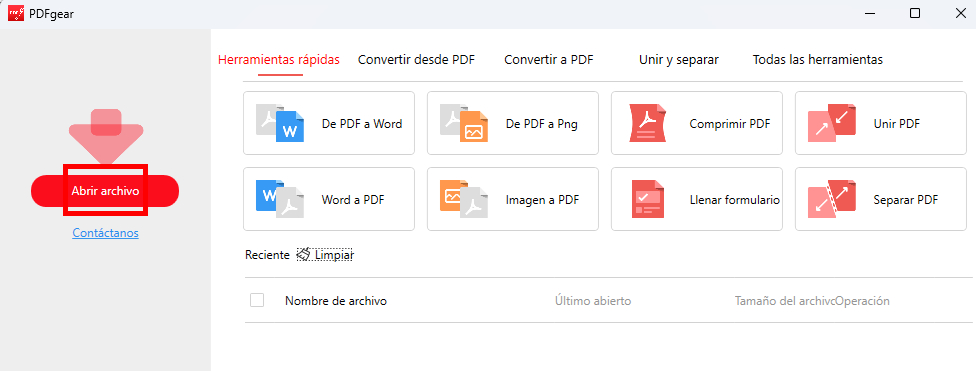Click the Último abierto column header
The width and height of the screenshot is (976, 371).
(x=593, y=301)
